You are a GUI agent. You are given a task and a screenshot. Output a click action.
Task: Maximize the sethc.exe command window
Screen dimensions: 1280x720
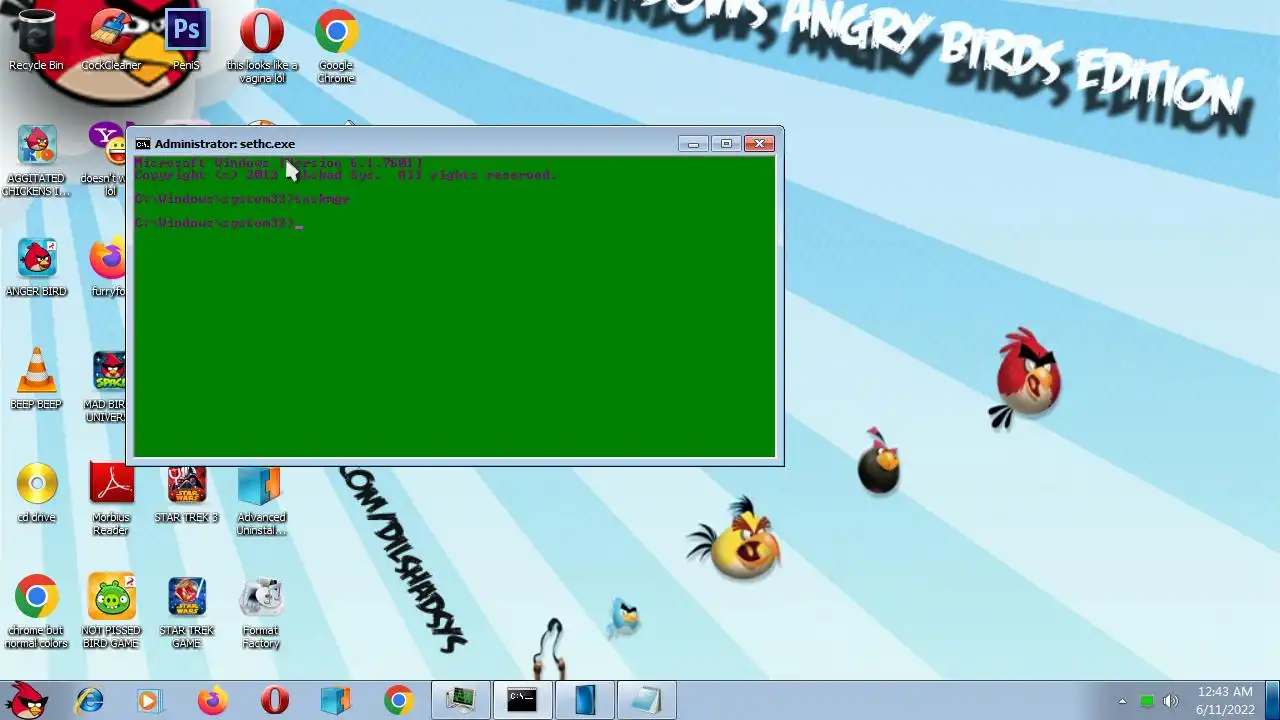(726, 144)
